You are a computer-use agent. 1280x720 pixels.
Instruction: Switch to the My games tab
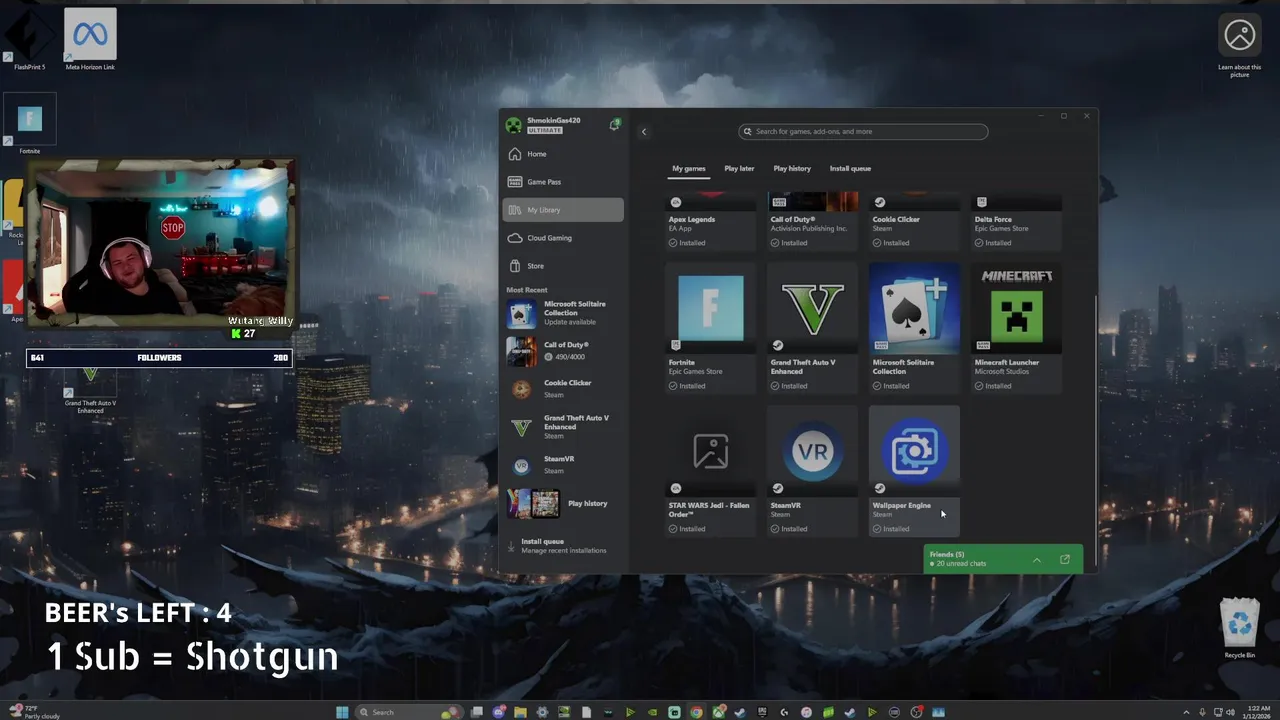pyautogui.click(x=689, y=169)
